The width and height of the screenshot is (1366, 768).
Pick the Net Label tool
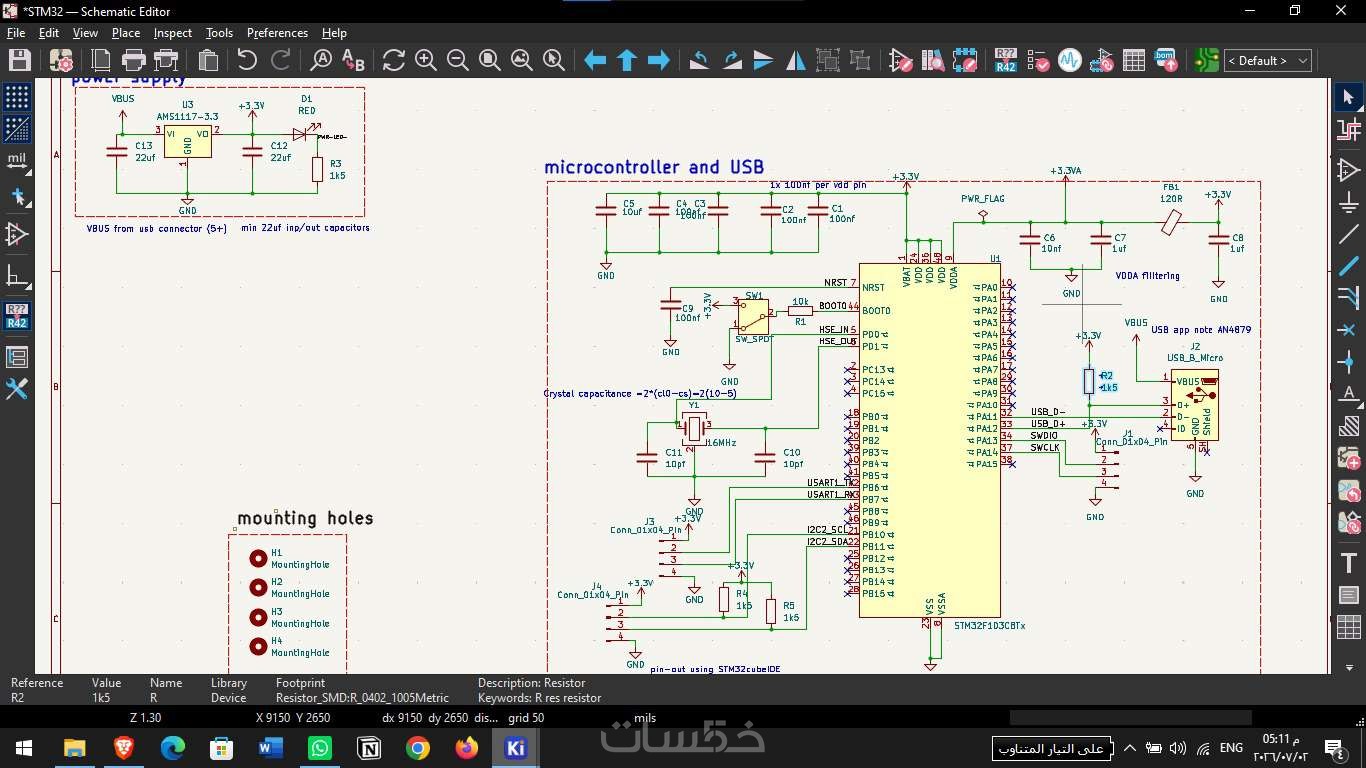[x=1348, y=394]
